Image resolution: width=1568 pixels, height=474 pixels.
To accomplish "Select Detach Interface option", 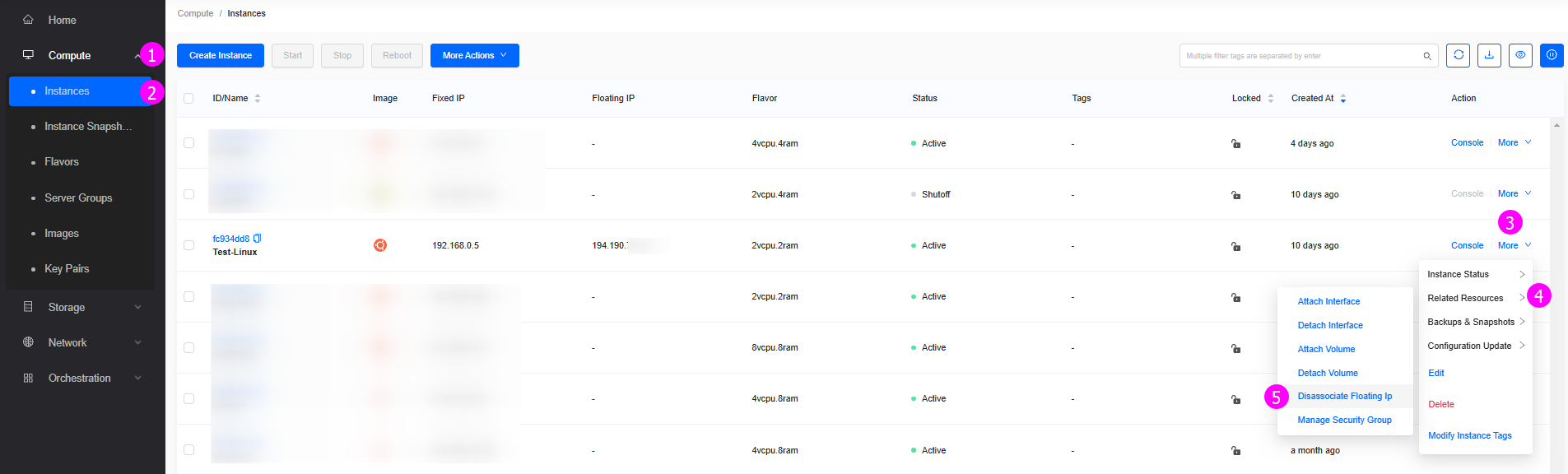I will [x=1330, y=325].
